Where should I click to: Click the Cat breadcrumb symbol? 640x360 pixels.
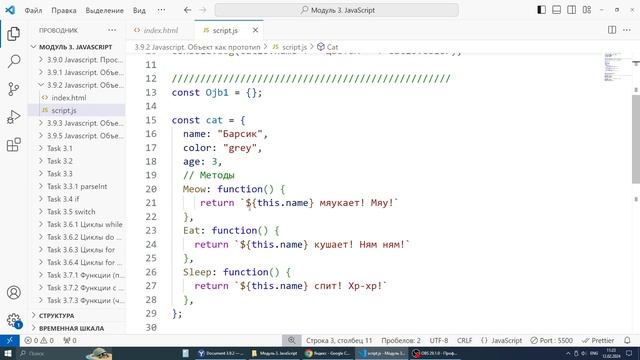(328, 47)
